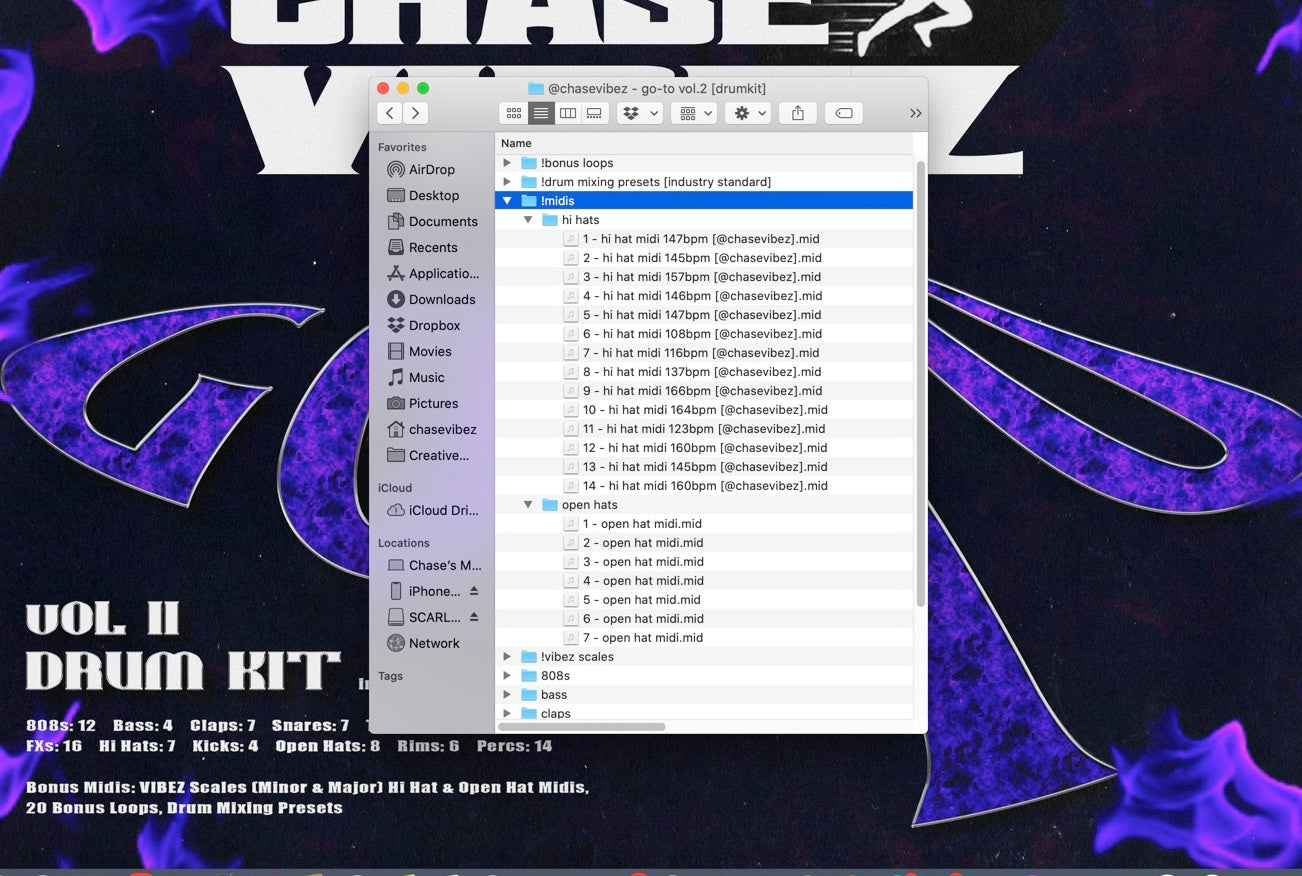Viewport: 1302px width, 876px height.
Task: Select 6 - hi hat midi 108bpm file
Action: [704, 334]
